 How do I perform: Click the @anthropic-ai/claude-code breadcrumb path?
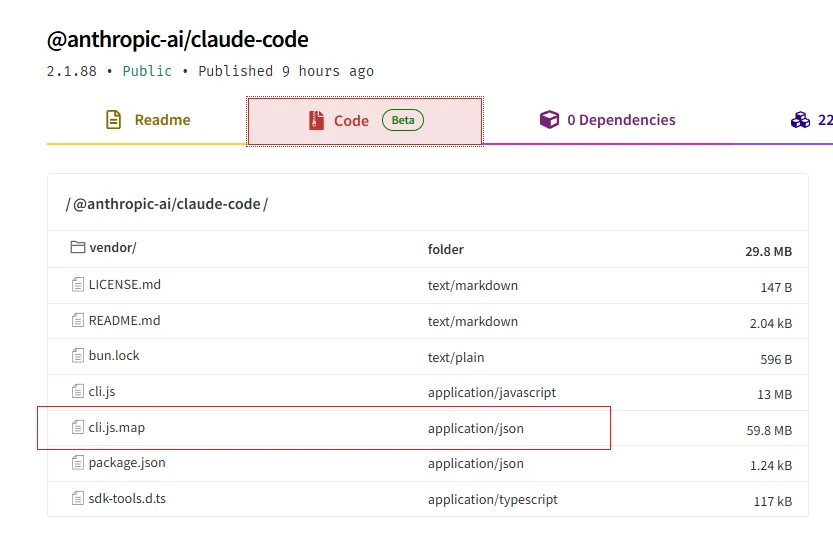point(167,204)
